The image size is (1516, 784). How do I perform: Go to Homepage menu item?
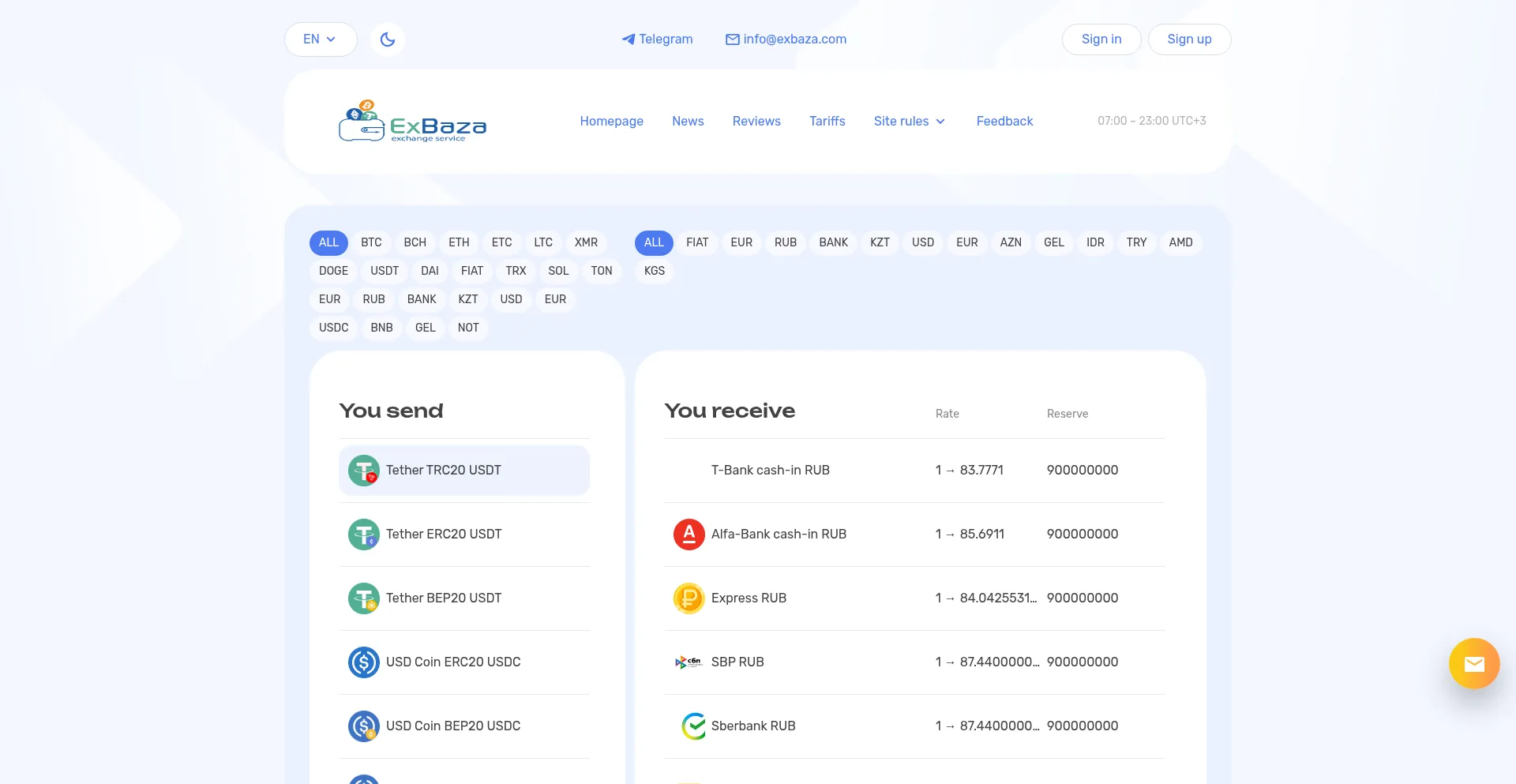[x=611, y=121]
